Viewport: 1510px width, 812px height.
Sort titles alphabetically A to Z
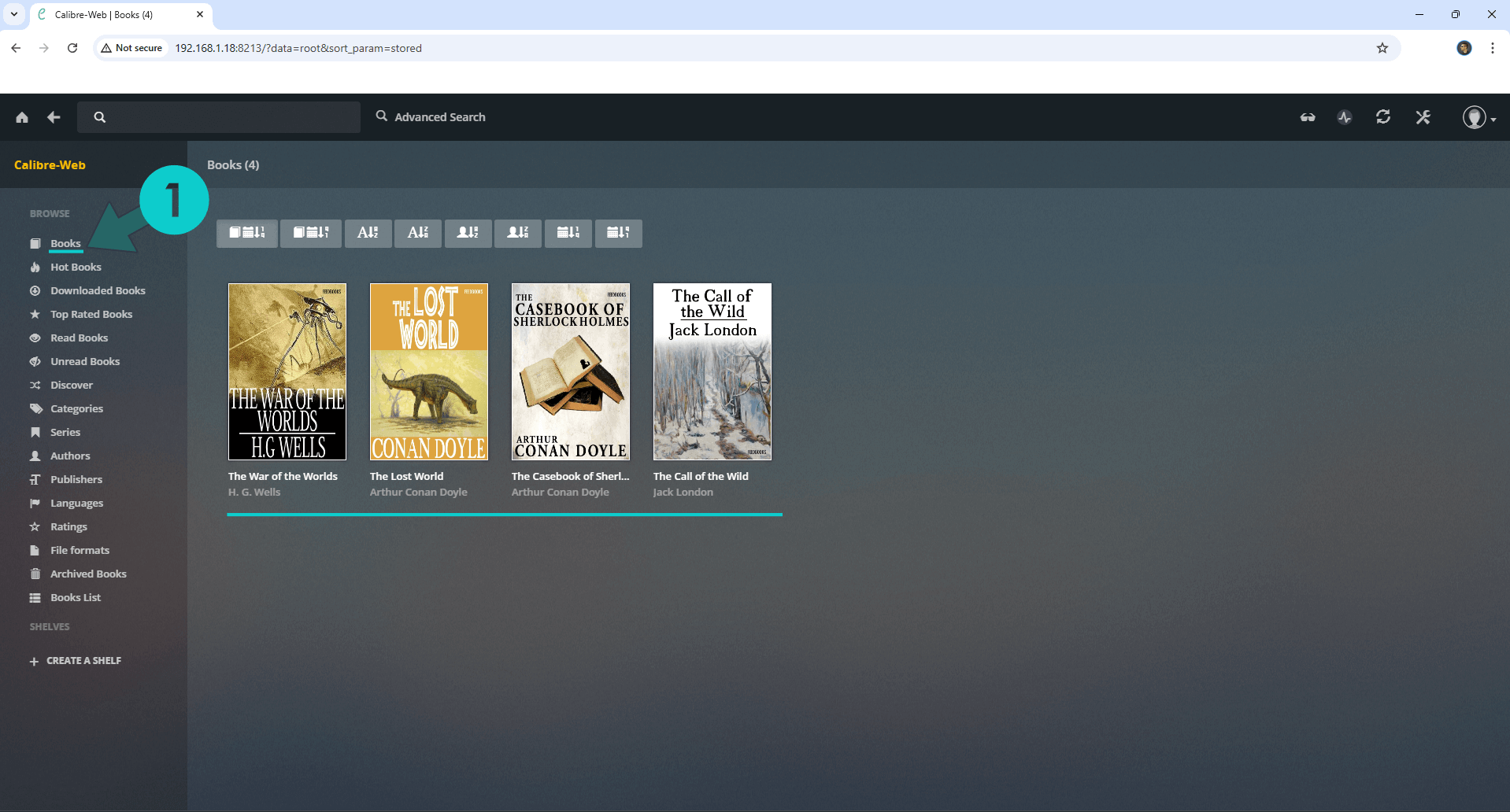tap(368, 233)
